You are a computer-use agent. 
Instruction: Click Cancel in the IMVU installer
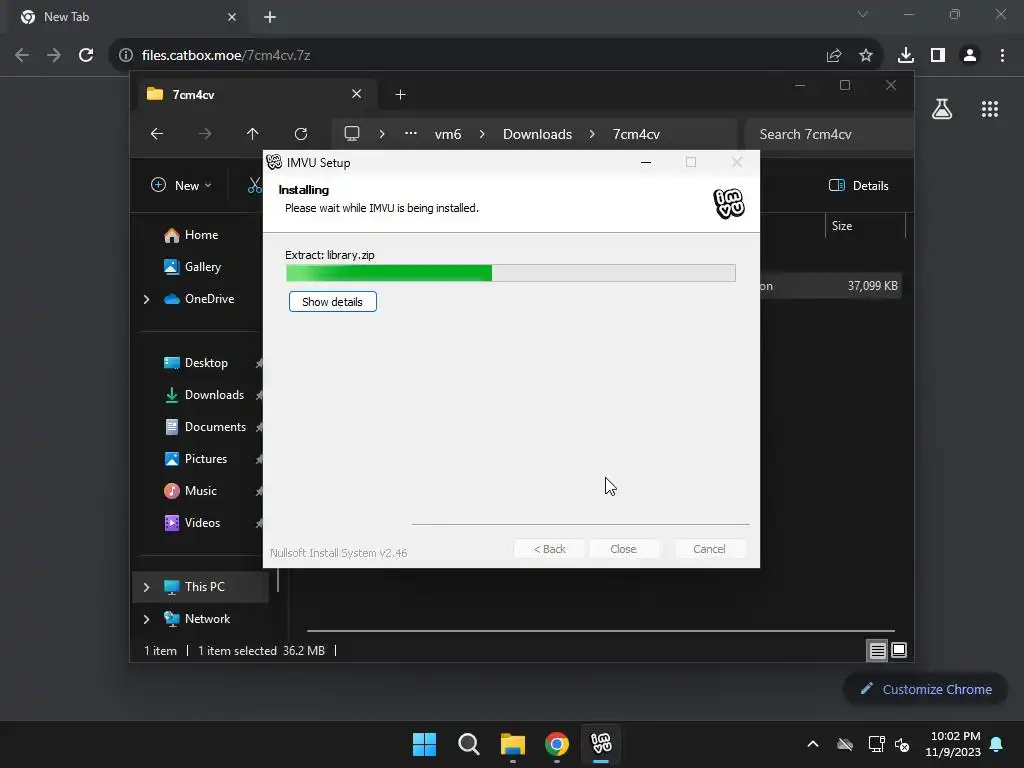pos(709,549)
